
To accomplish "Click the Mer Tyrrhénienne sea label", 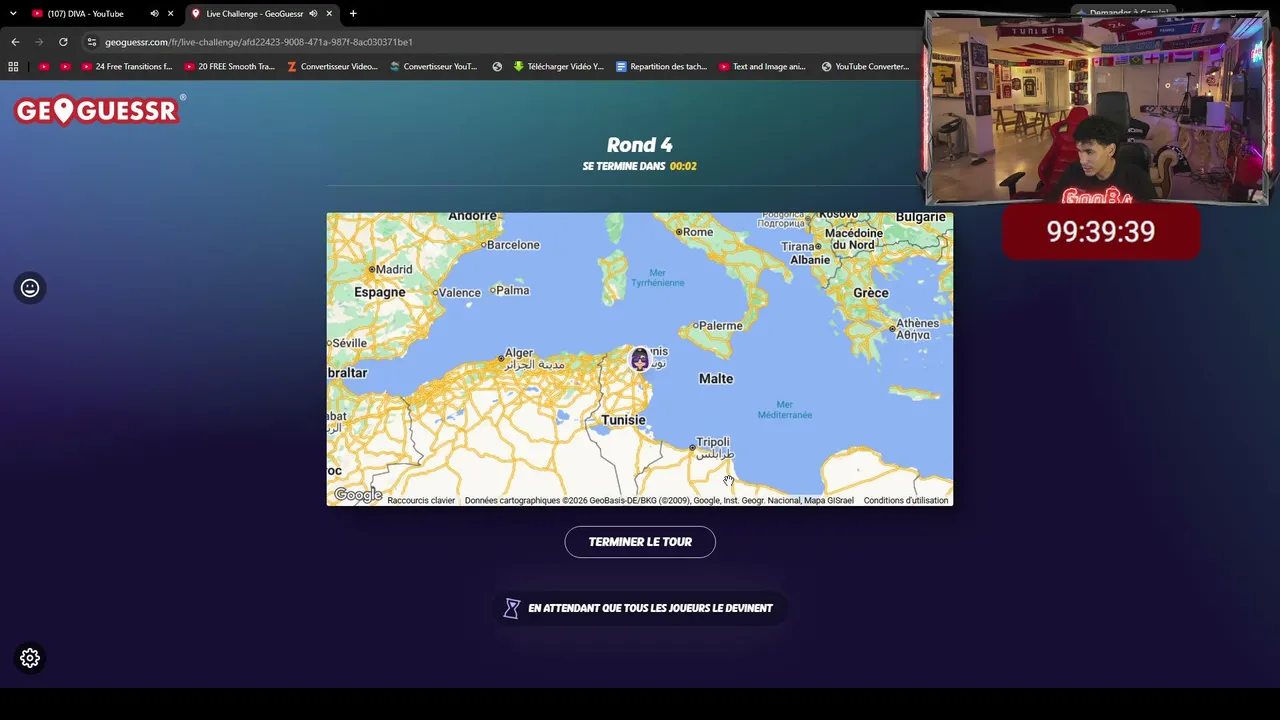I will coord(657,277).
